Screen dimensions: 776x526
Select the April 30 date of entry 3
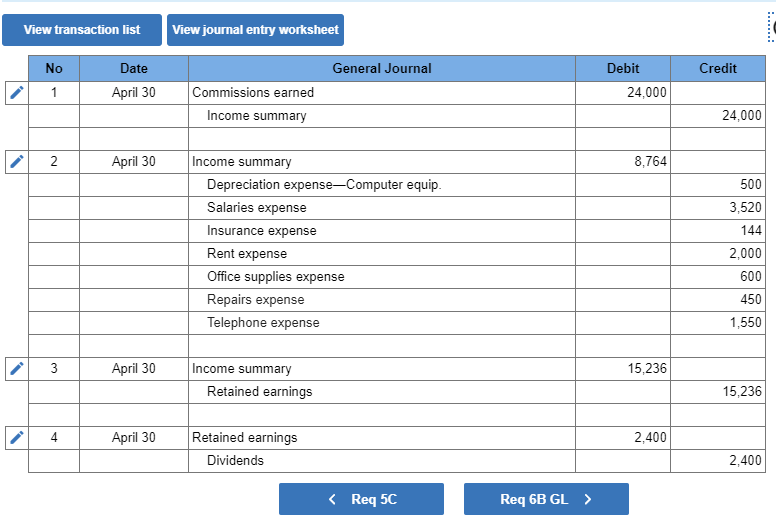pyautogui.click(x=134, y=369)
